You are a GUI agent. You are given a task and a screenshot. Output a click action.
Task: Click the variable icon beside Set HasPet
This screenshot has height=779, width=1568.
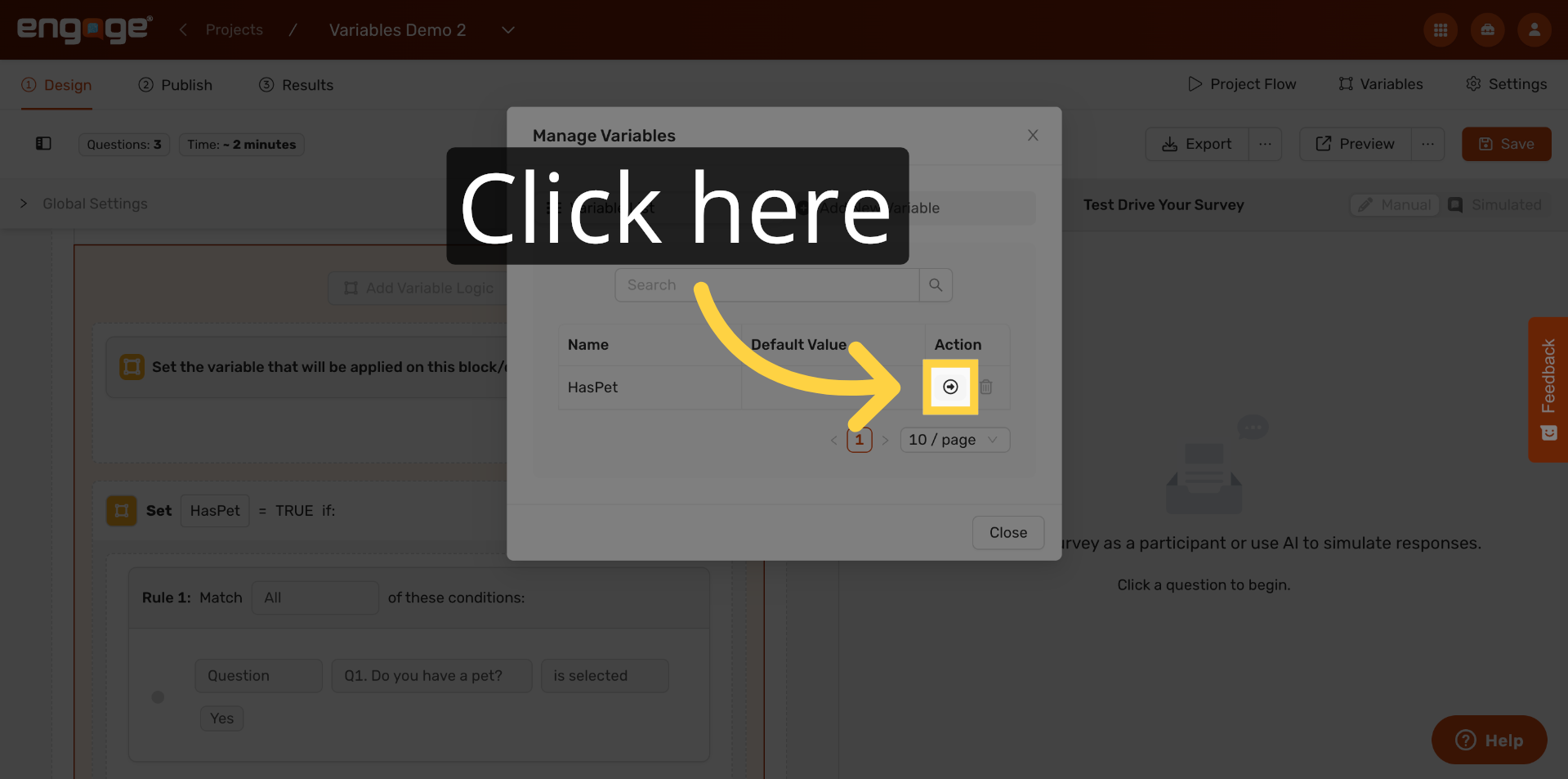pyautogui.click(x=122, y=511)
